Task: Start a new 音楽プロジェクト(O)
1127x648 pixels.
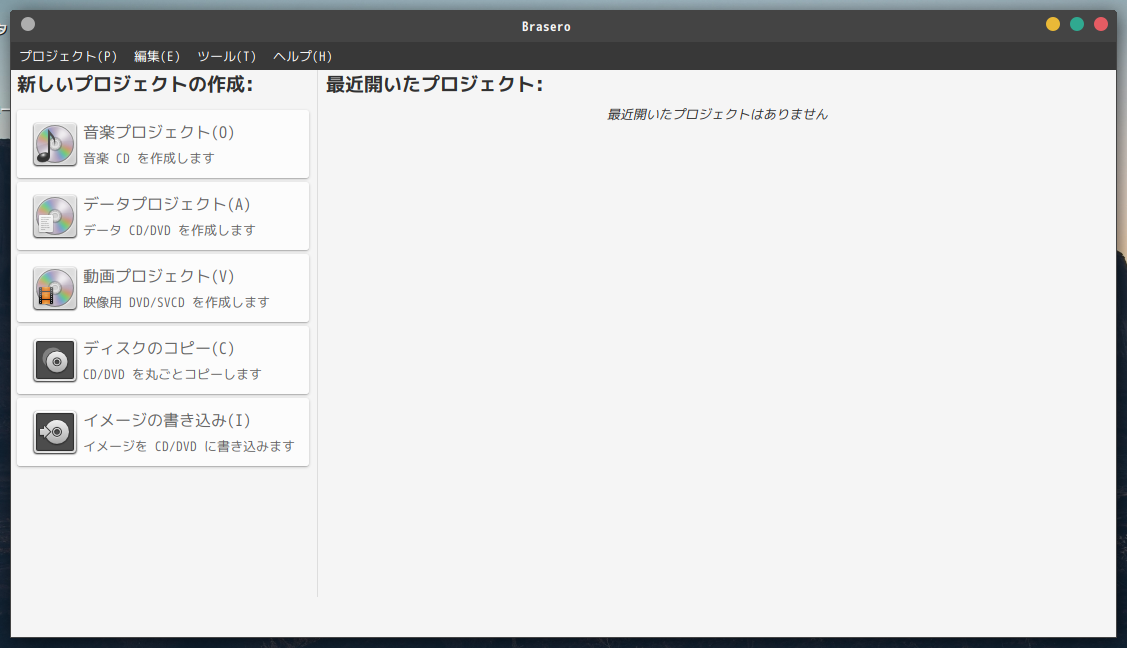Action: (163, 144)
